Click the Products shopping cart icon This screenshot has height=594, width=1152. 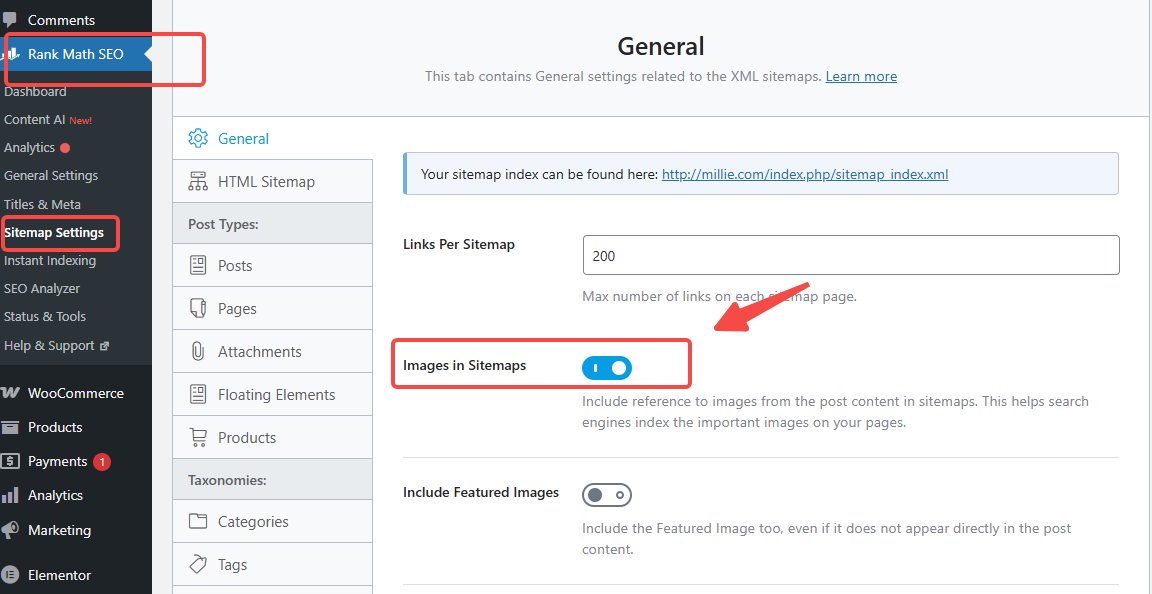click(x=198, y=438)
